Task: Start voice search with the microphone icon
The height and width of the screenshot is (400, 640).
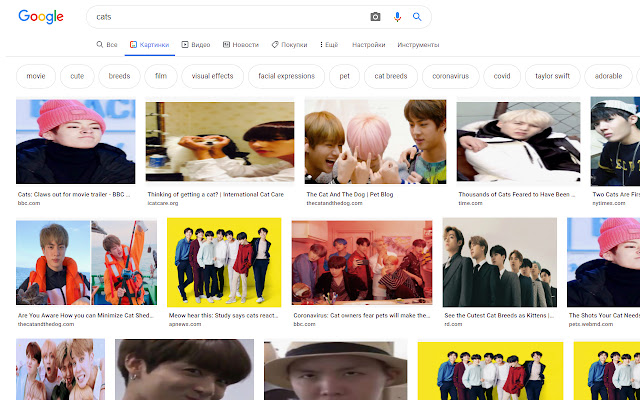Action: point(397,17)
